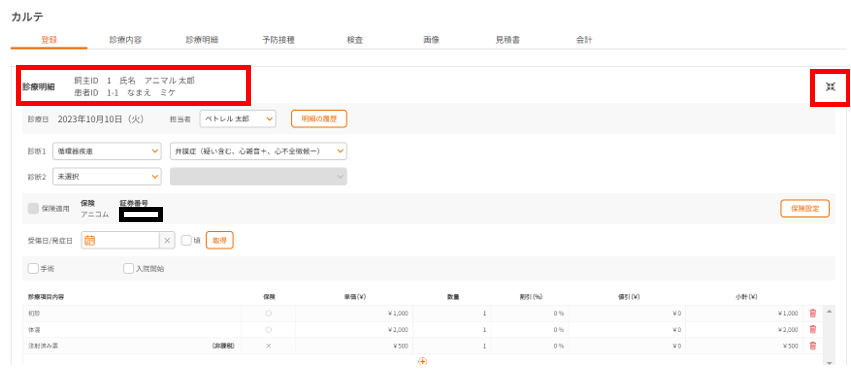Click the ¥1,000 unit price for 初診
Image resolution: width=851 pixels, height=381 pixels.
[398, 313]
